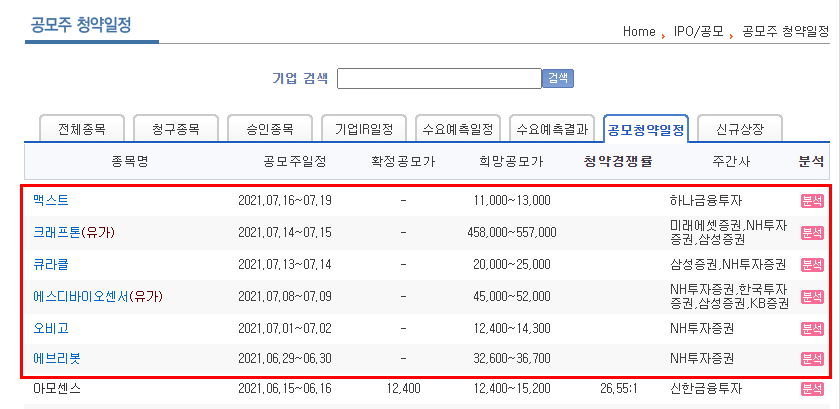Click 아모센스 confirmed price 12,400

[x=403, y=389]
